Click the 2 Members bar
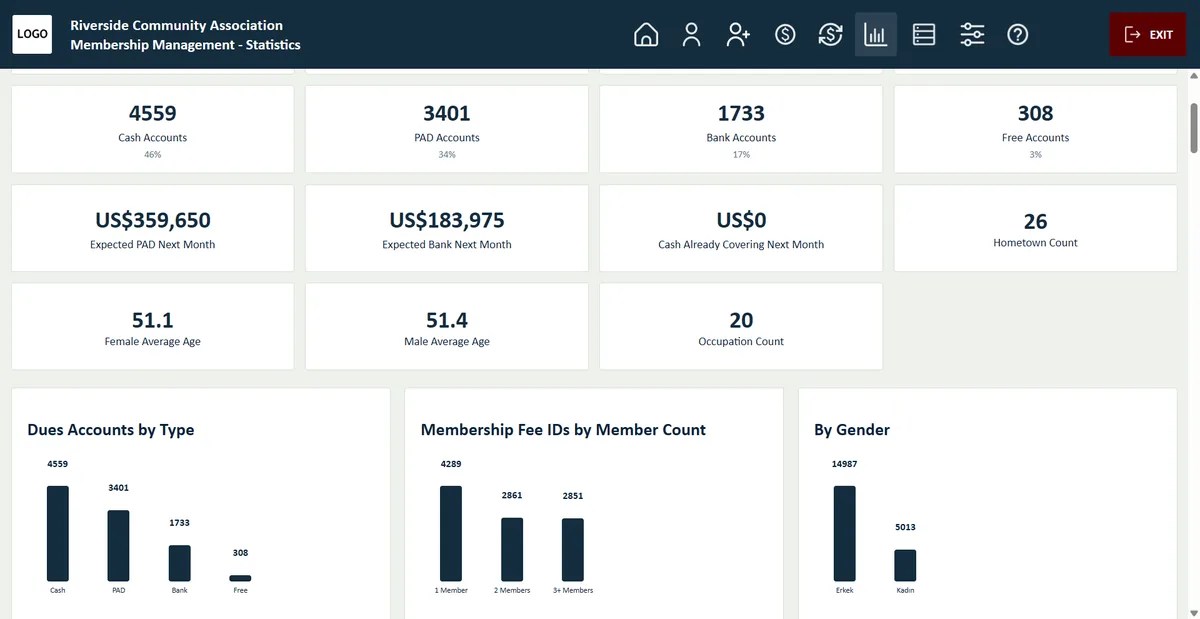The height and width of the screenshot is (619, 1200). [x=512, y=550]
